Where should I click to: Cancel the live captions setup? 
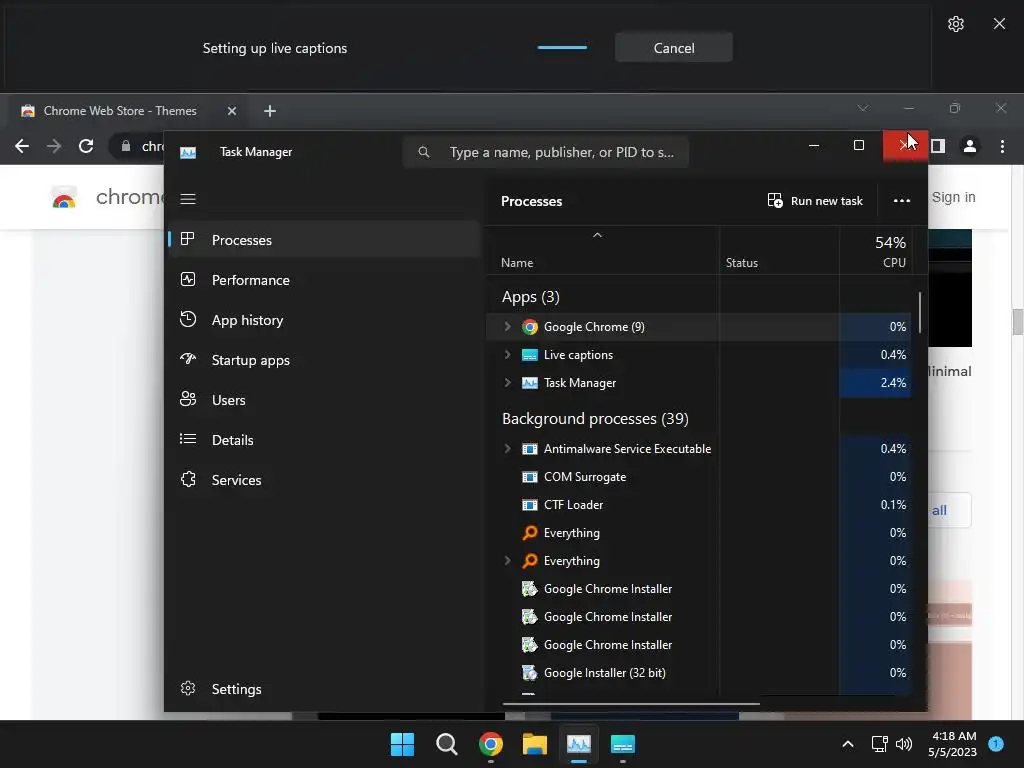coord(673,48)
